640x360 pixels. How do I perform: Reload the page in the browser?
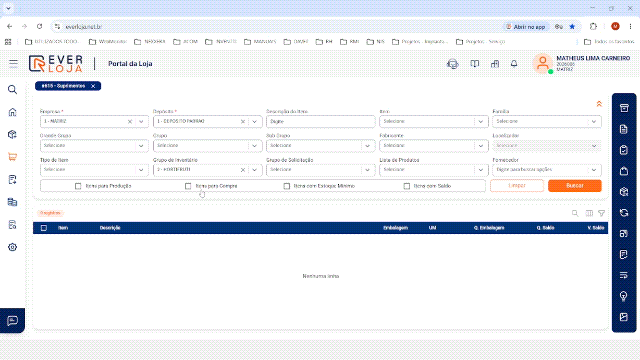coord(39,27)
